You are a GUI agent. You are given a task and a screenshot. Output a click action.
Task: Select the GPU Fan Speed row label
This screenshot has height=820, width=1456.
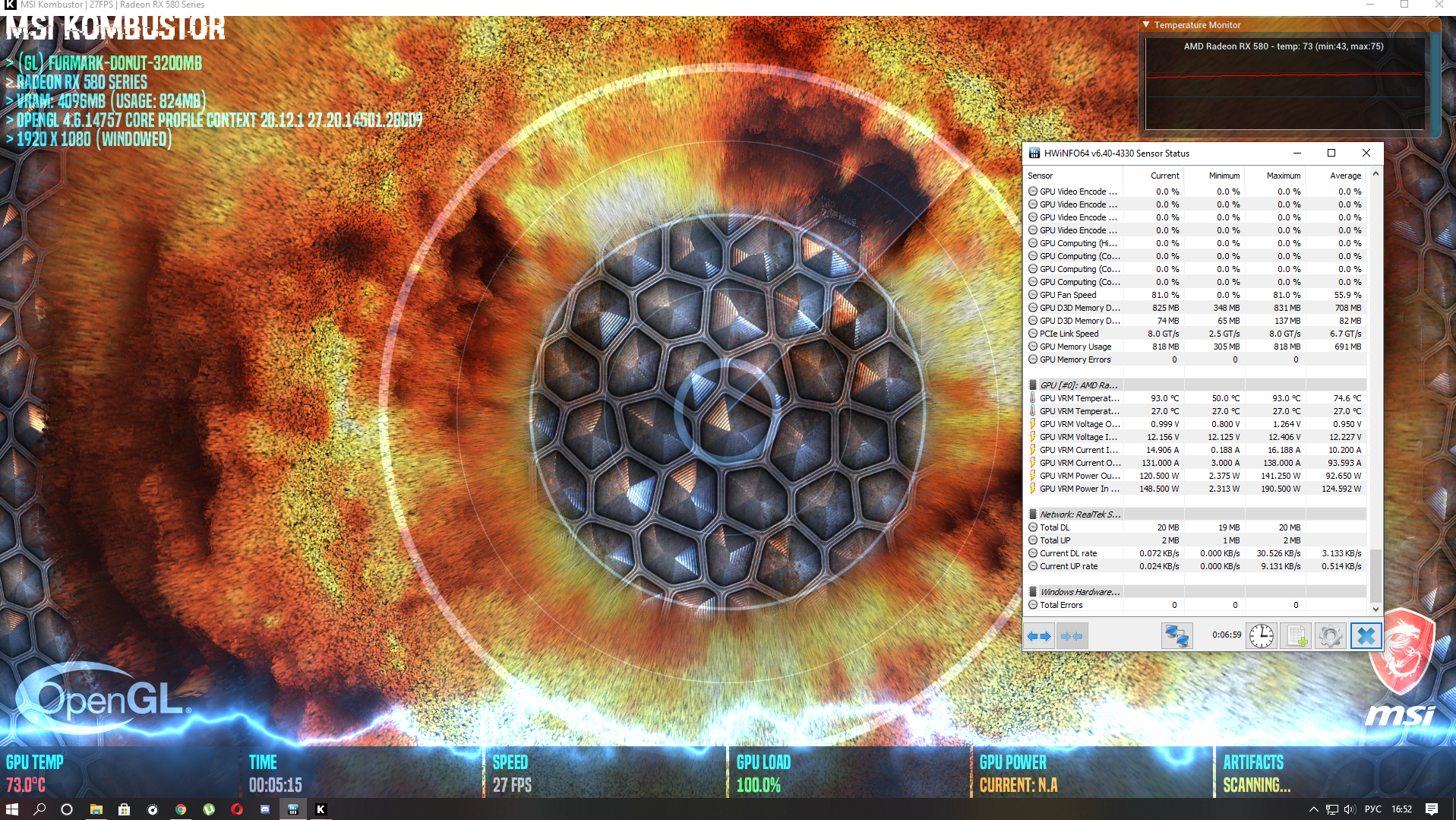pyautogui.click(x=1068, y=295)
